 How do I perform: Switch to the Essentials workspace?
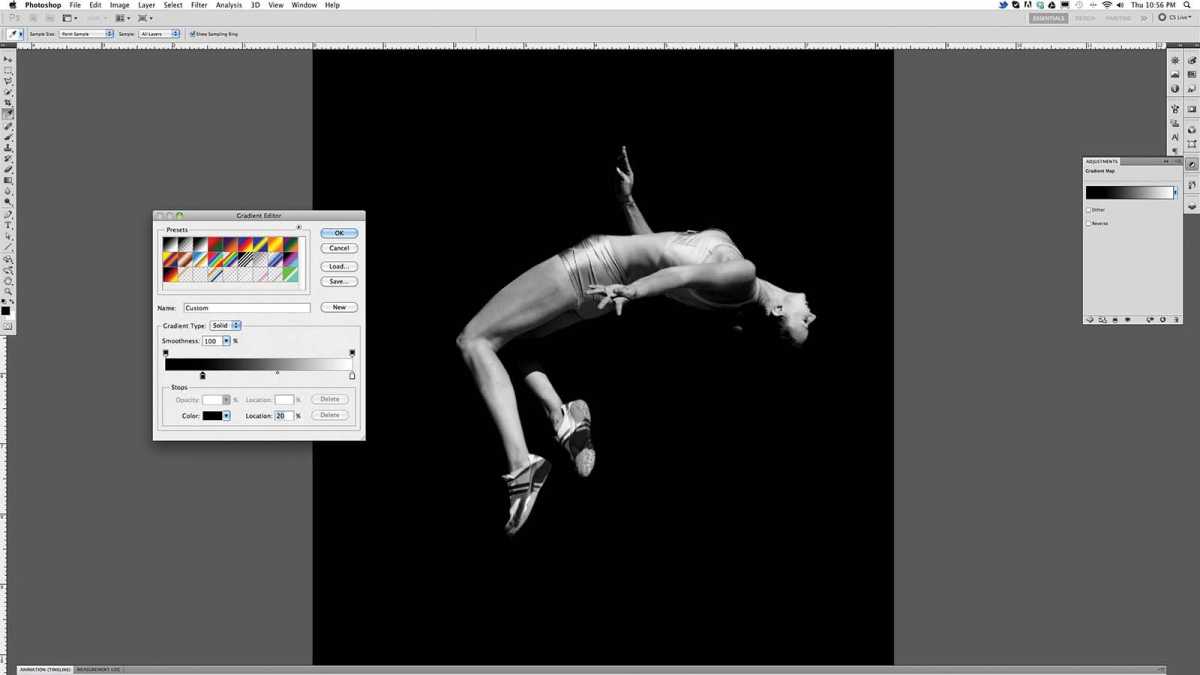click(1049, 18)
